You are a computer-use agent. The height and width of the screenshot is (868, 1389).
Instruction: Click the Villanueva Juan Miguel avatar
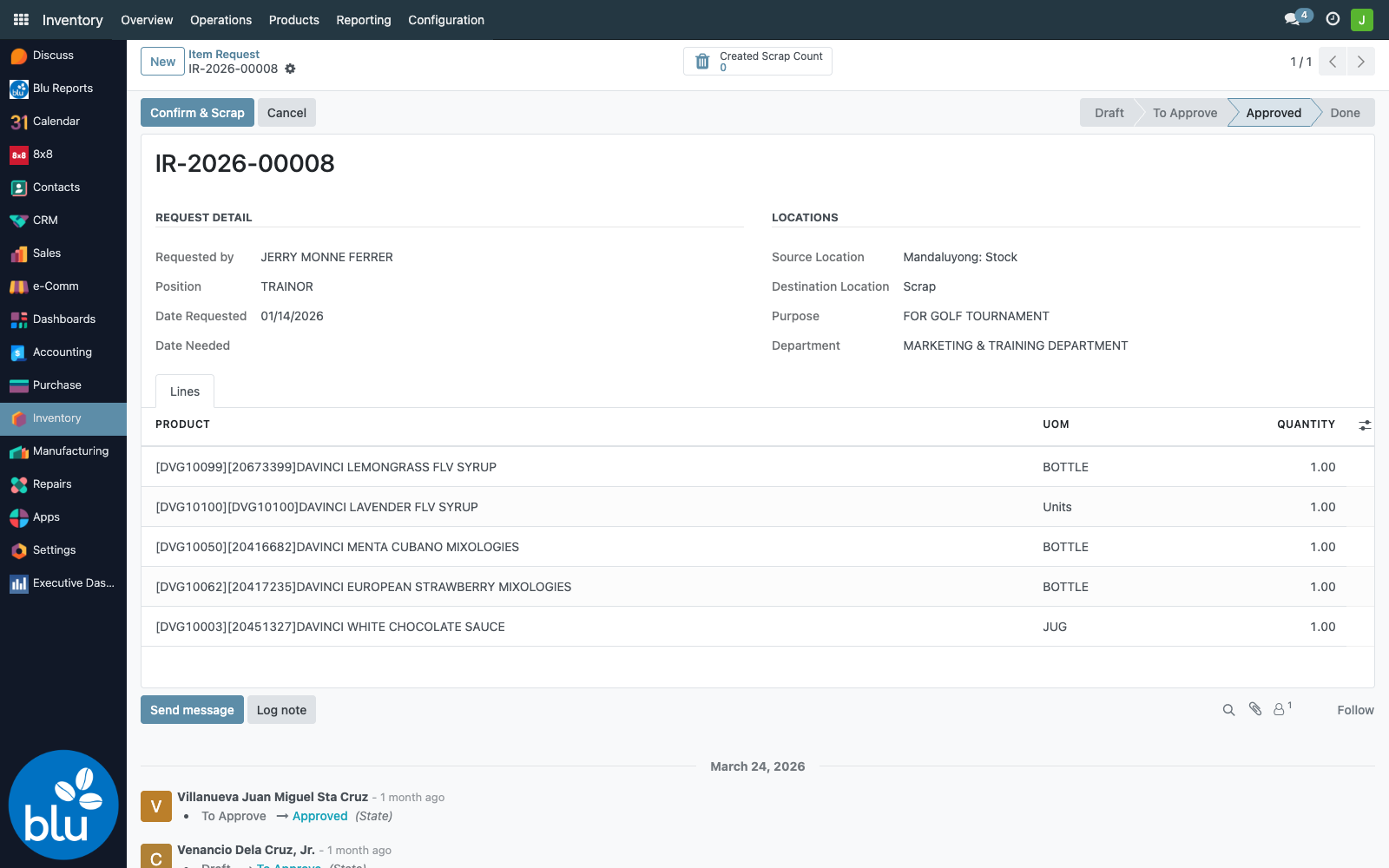pyautogui.click(x=156, y=806)
